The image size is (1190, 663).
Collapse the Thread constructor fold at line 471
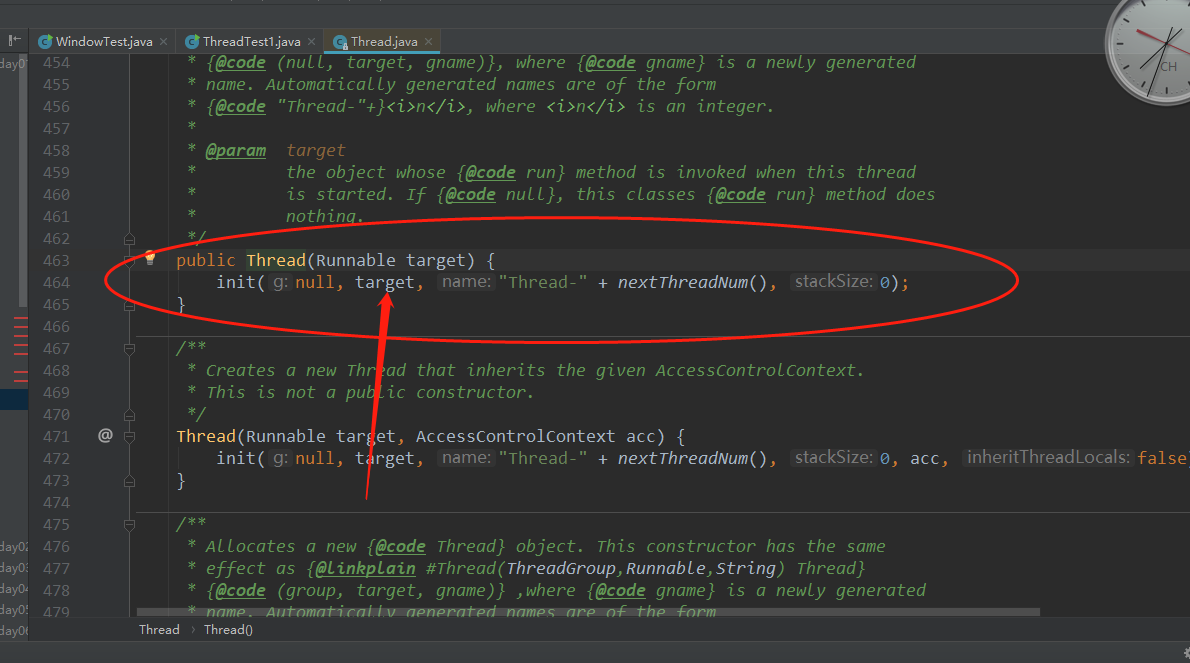pyautogui.click(x=129, y=437)
